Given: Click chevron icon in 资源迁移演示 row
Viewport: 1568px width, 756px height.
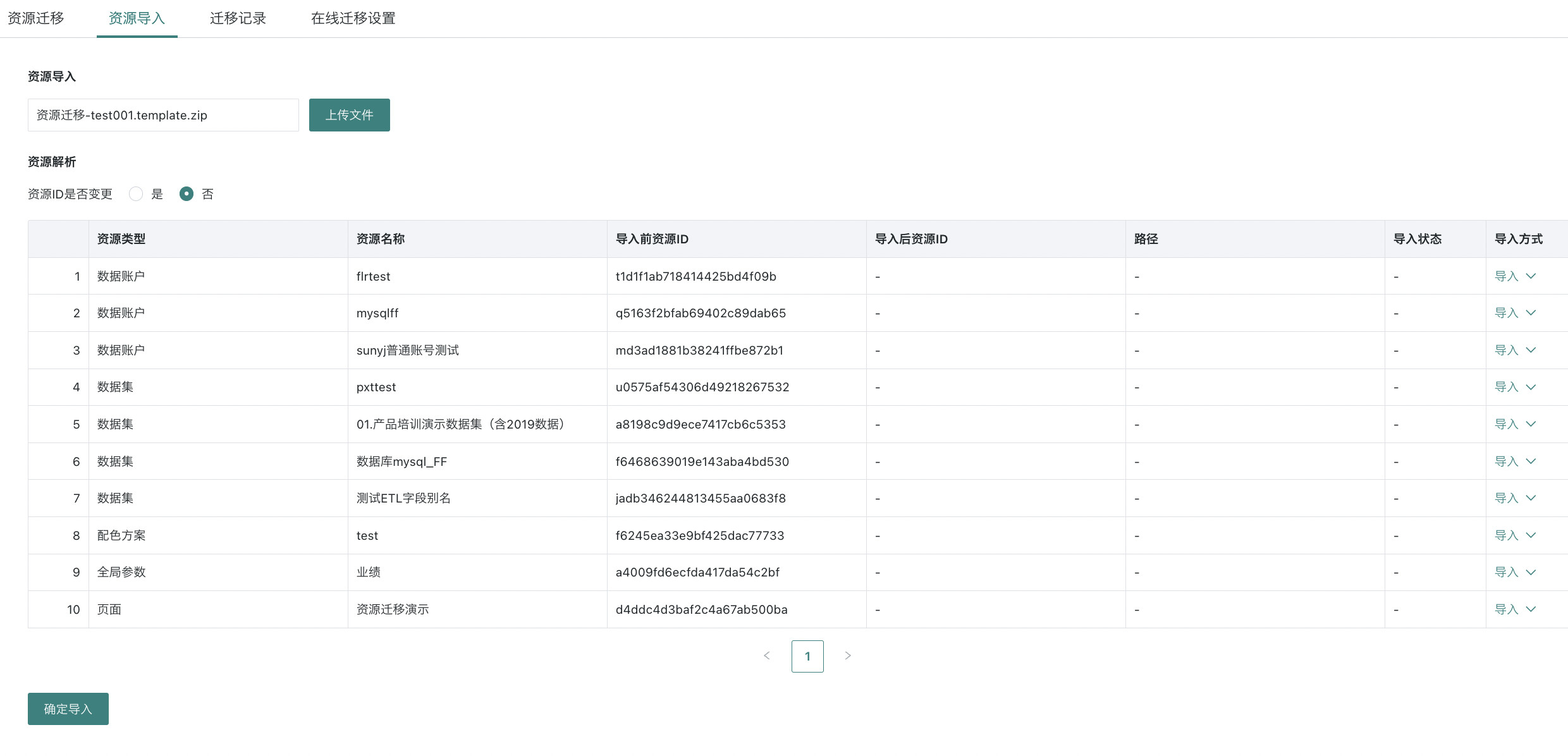Looking at the screenshot, I should (1531, 609).
